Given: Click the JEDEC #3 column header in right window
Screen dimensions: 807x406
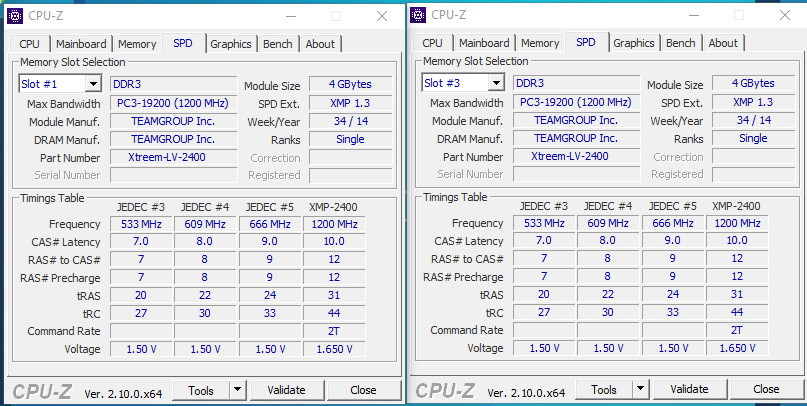Looking at the screenshot, I should point(543,206).
